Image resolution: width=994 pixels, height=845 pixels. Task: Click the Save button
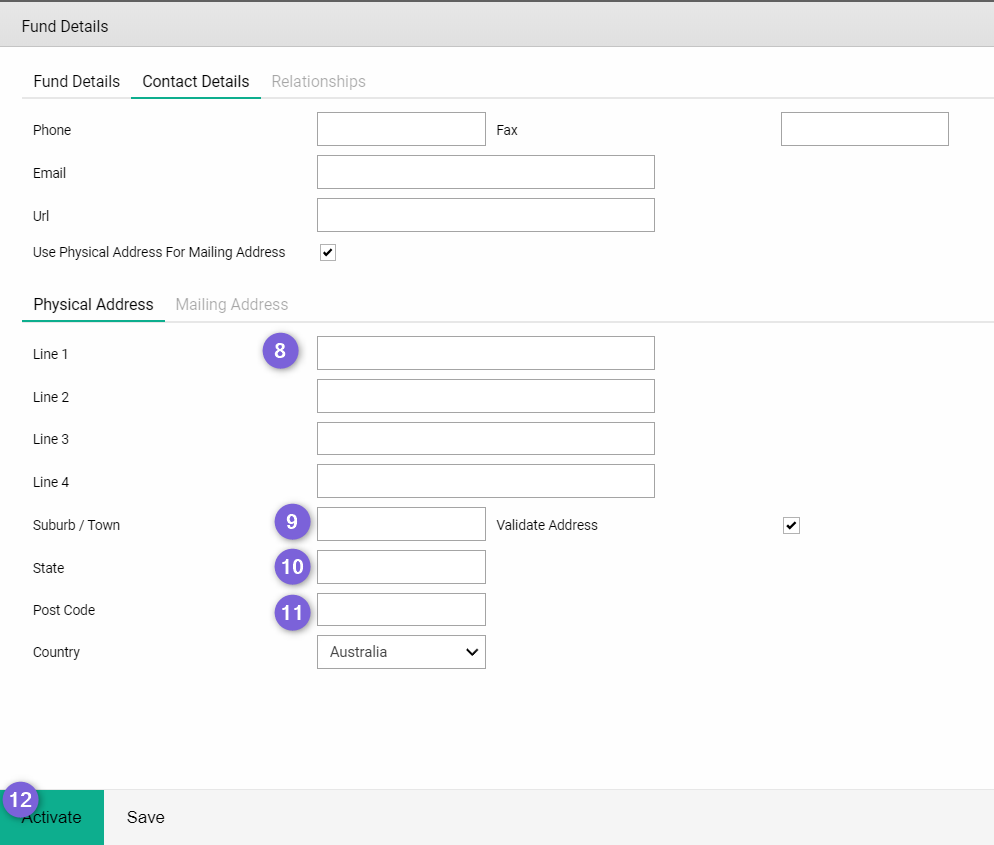[x=146, y=818]
